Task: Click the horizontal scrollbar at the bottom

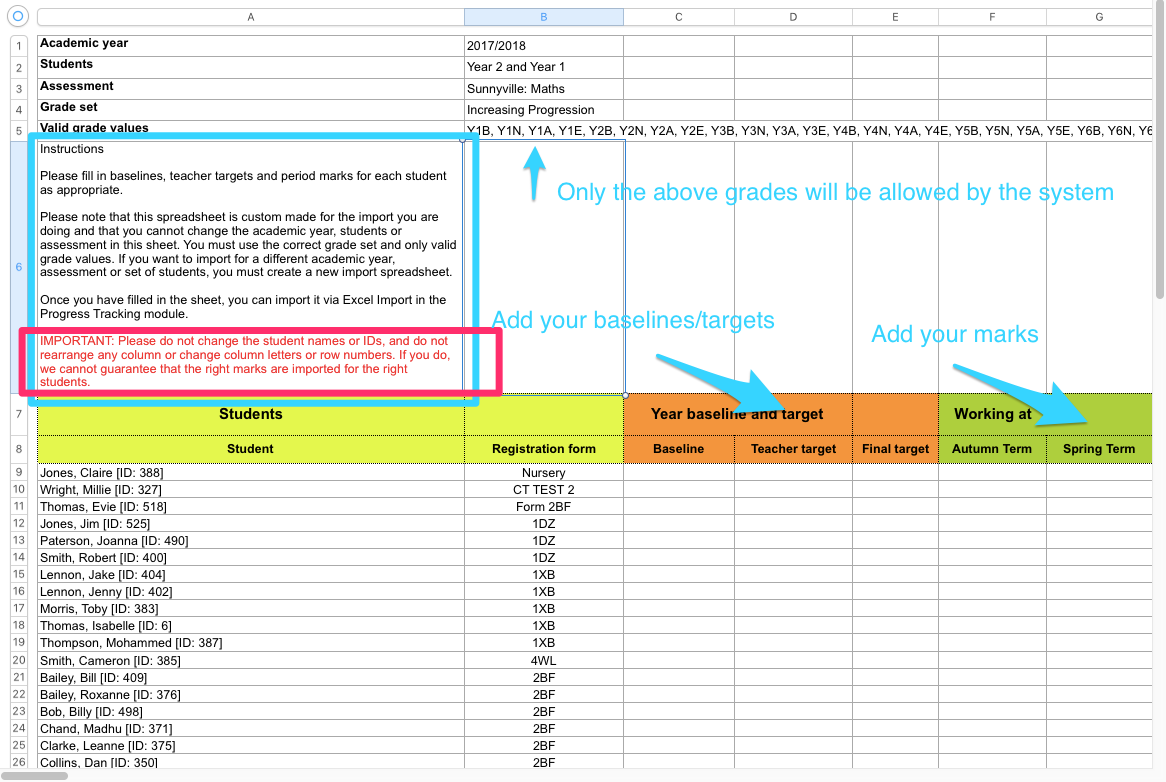Action: [x=36, y=775]
